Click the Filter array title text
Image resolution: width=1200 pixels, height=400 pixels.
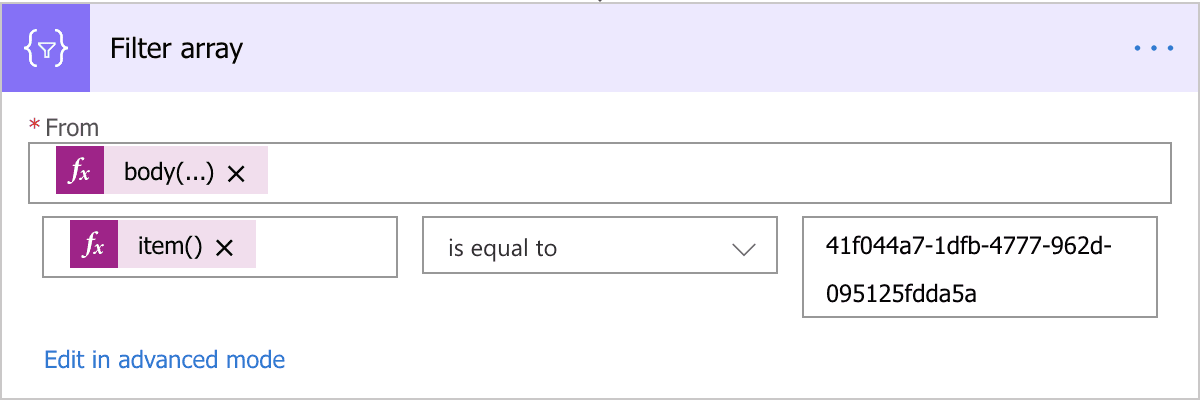(177, 48)
